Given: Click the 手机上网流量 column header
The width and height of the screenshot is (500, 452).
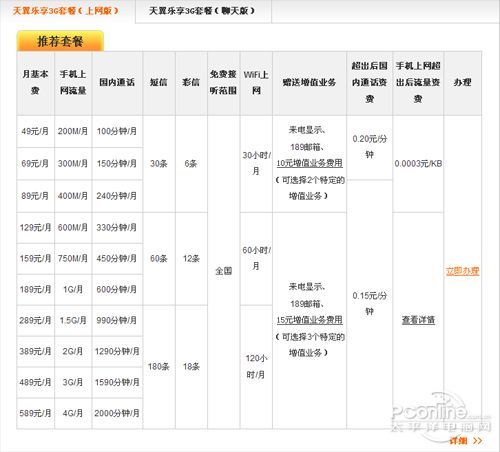Looking at the screenshot, I should pos(73,82).
